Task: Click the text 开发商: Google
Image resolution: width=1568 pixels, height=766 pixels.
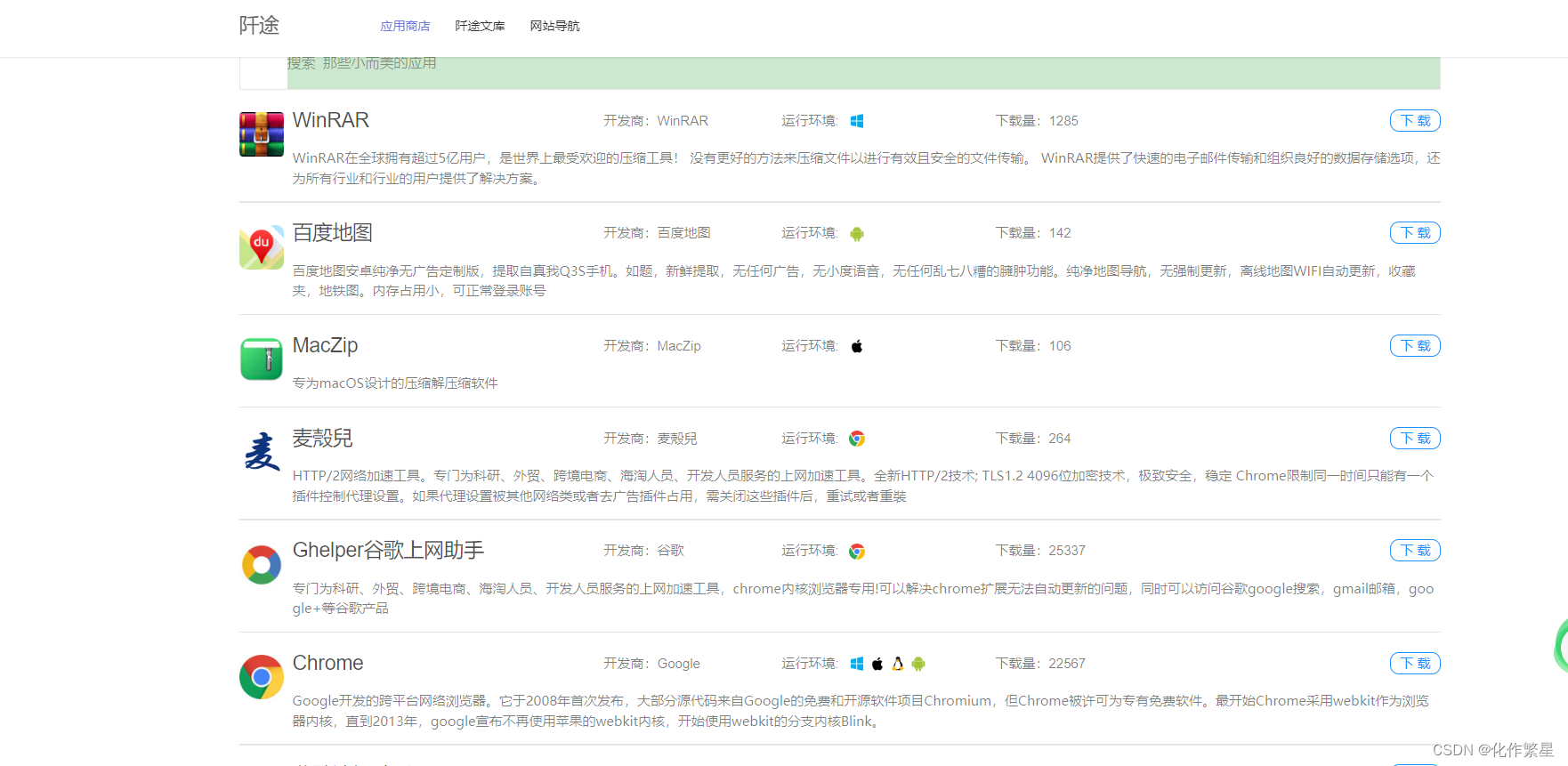Action: [651, 664]
